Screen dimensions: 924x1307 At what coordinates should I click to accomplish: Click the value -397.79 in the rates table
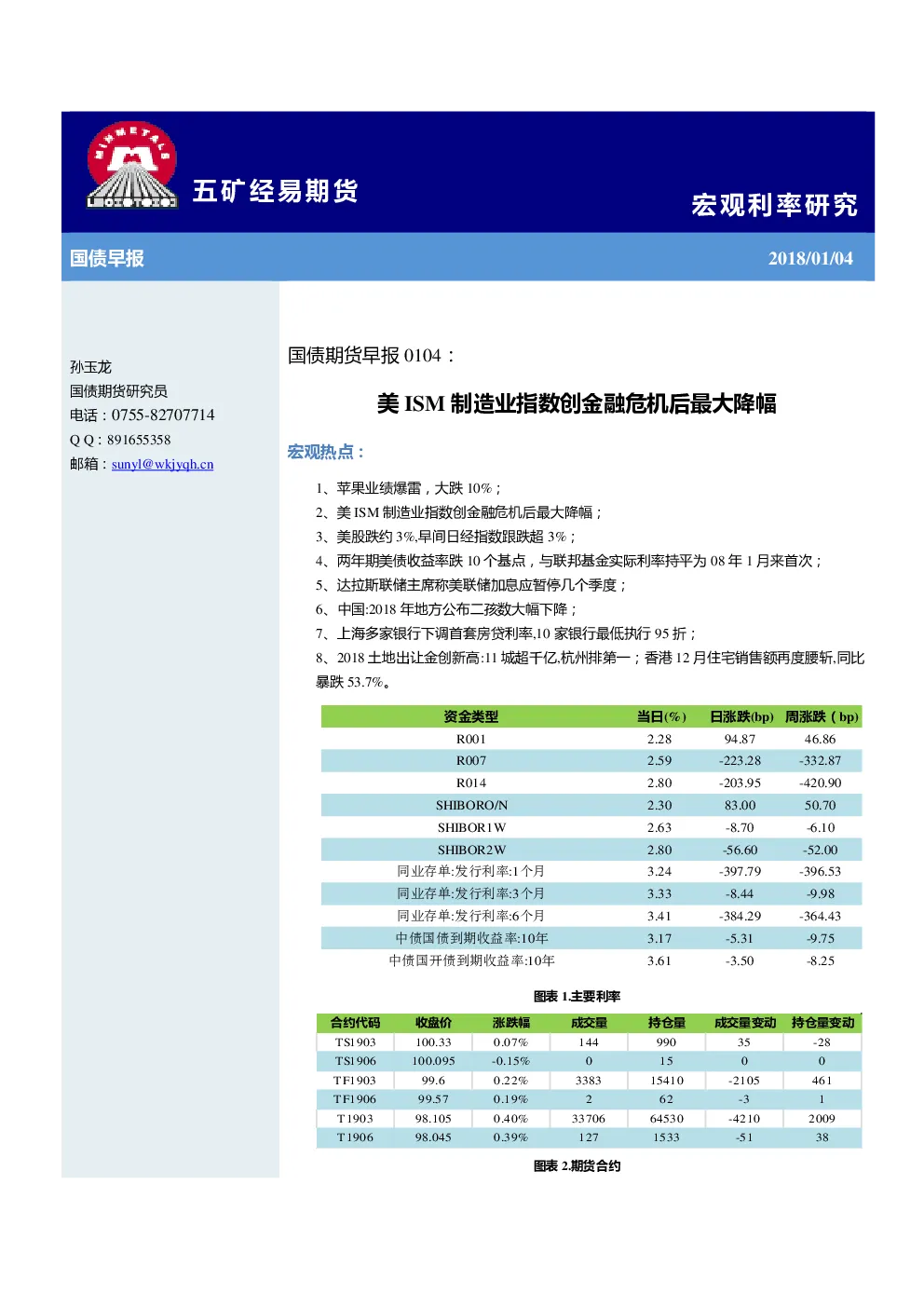(740, 872)
